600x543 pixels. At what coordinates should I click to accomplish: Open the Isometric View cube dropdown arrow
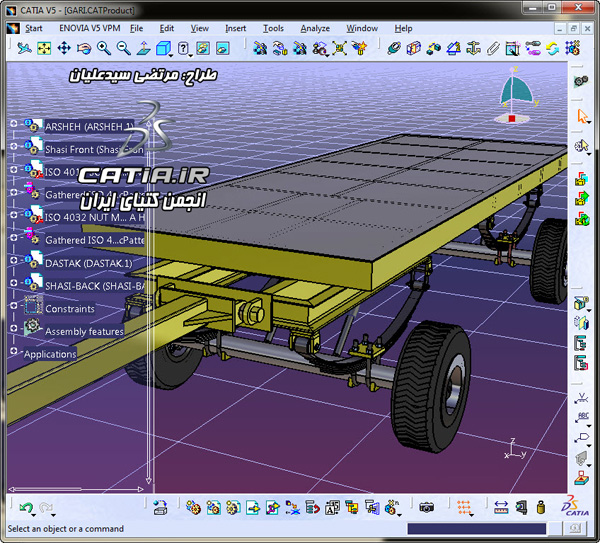click(x=171, y=56)
